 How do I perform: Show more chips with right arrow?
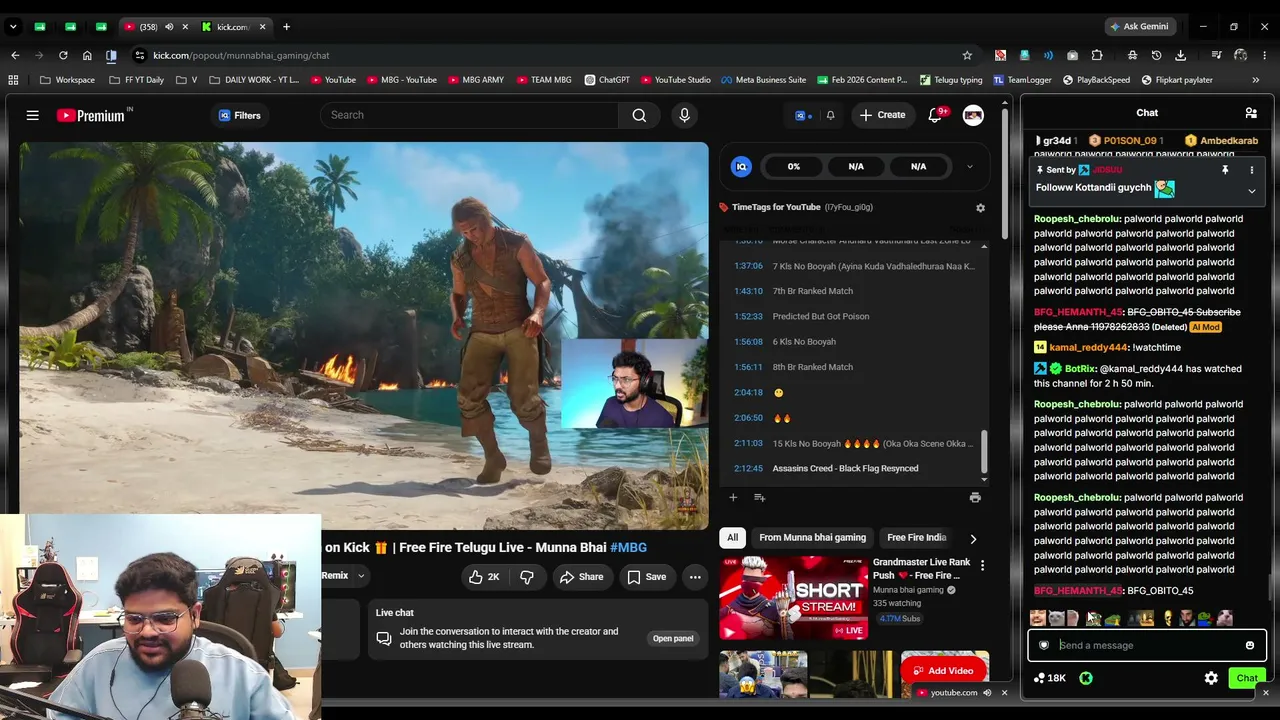pyautogui.click(x=973, y=539)
